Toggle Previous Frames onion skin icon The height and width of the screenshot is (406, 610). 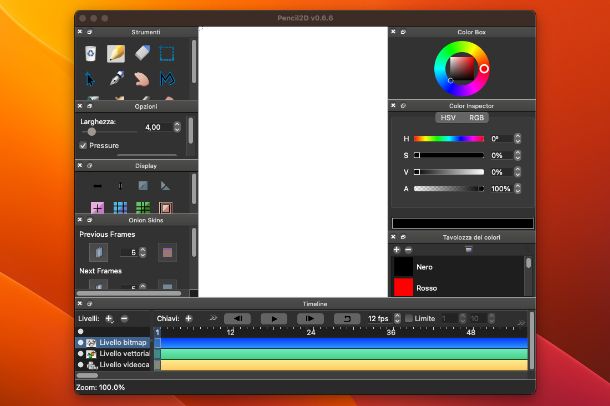click(x=98, y=253)
